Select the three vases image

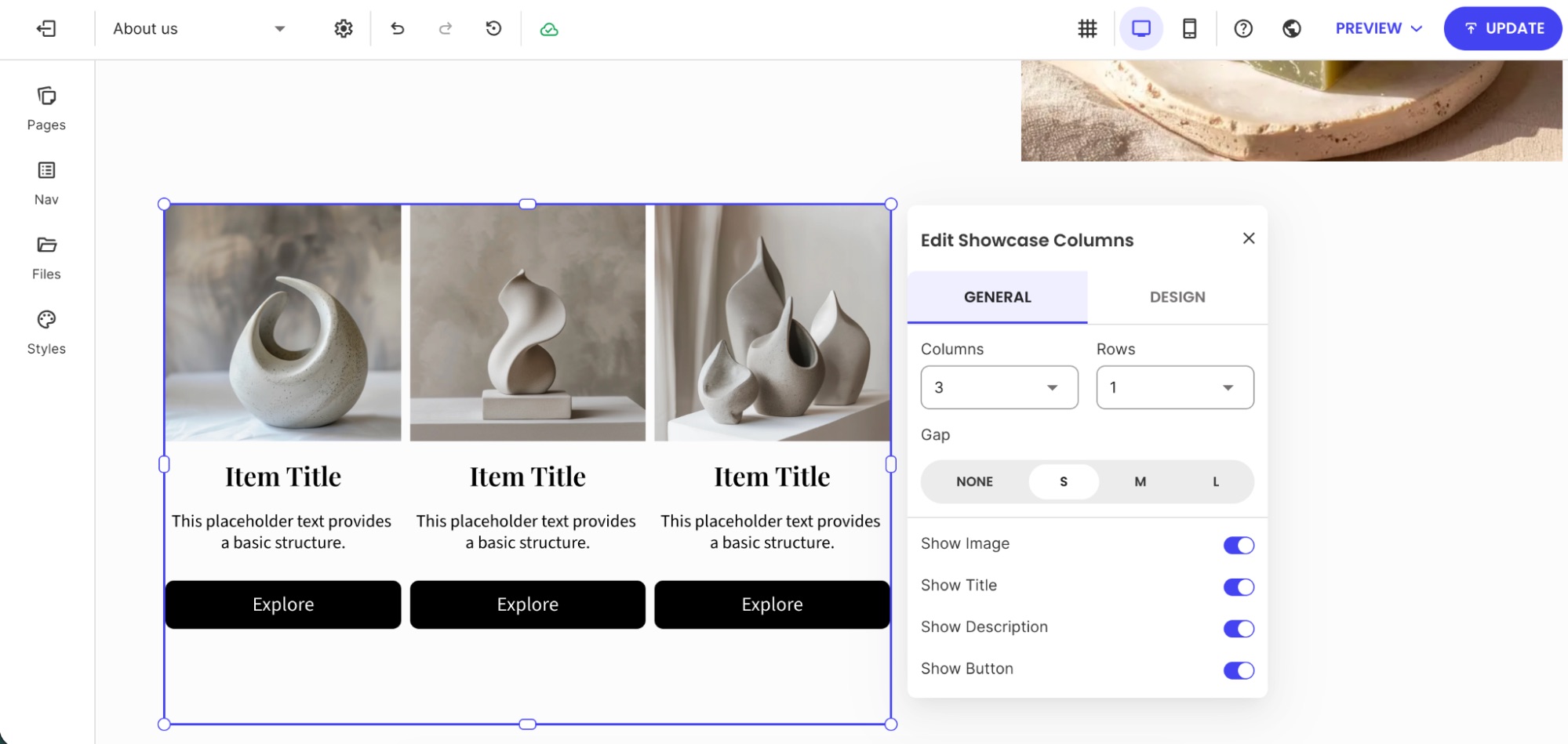click(772, 323)
